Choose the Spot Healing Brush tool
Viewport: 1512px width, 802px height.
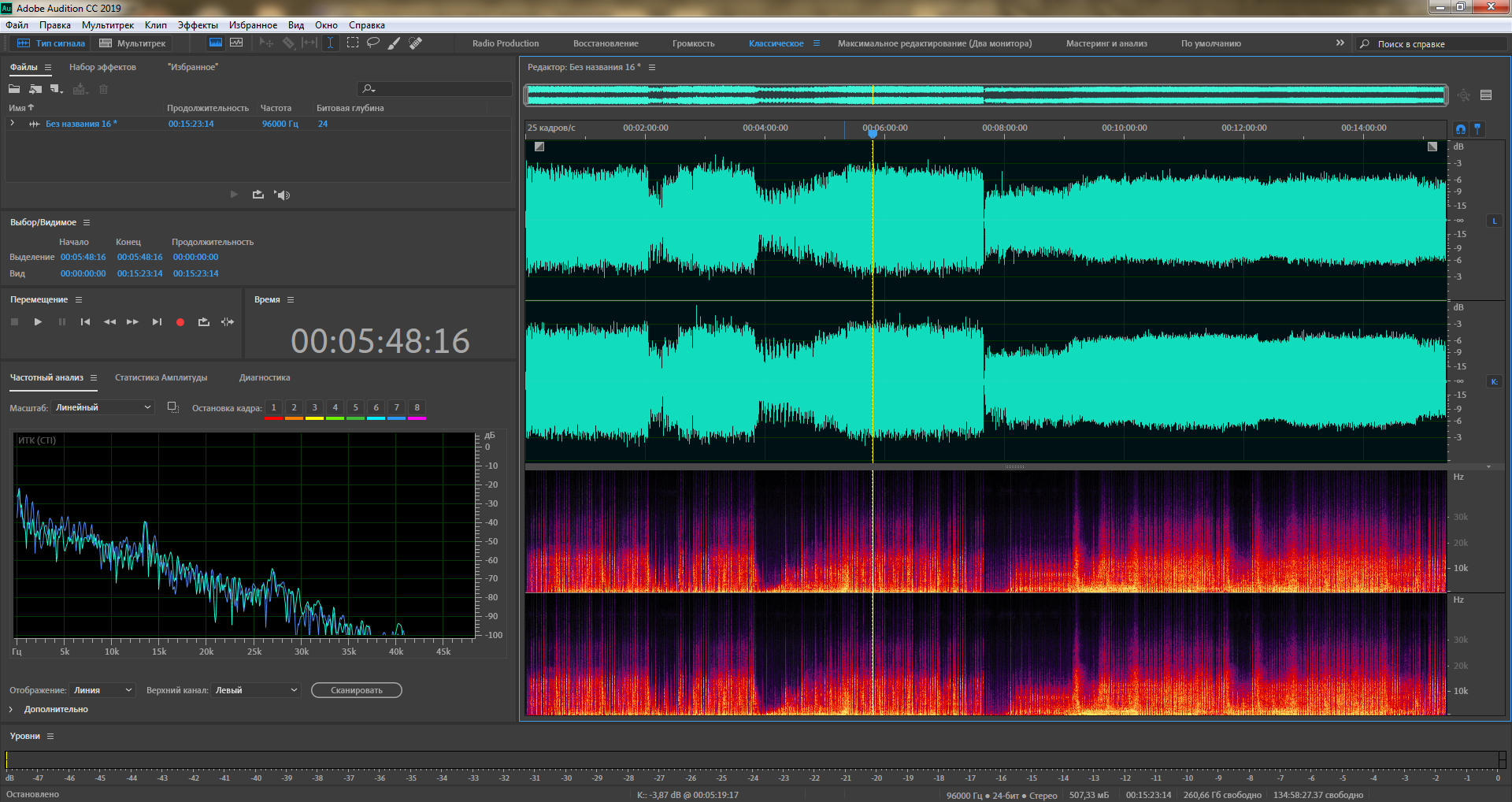(416, 43)
